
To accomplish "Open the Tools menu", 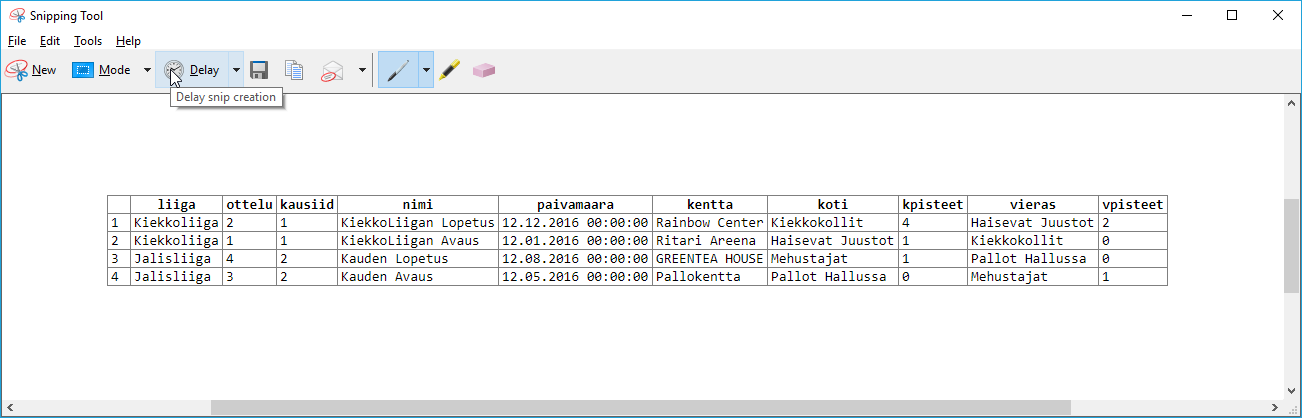I will click(x=88, y=41).
